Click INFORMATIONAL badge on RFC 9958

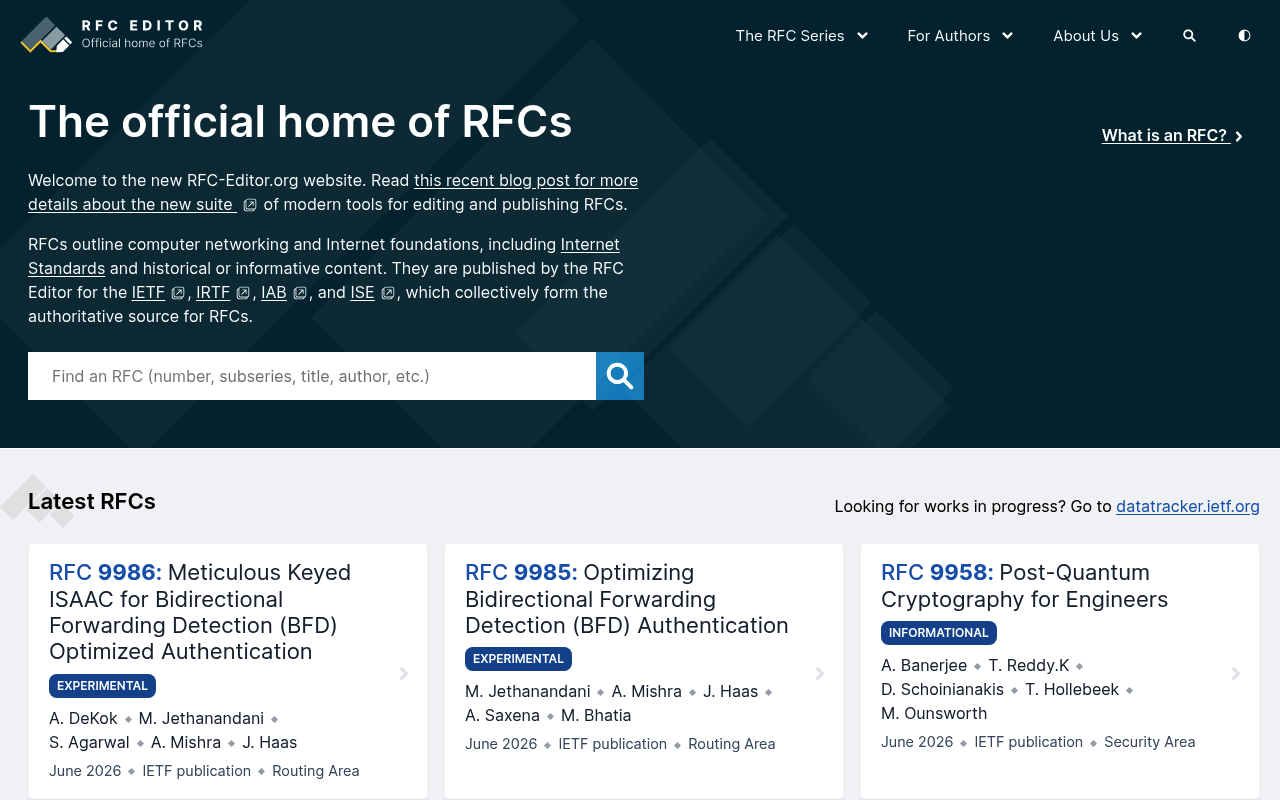pyautogui.click(x=939, y=633)
